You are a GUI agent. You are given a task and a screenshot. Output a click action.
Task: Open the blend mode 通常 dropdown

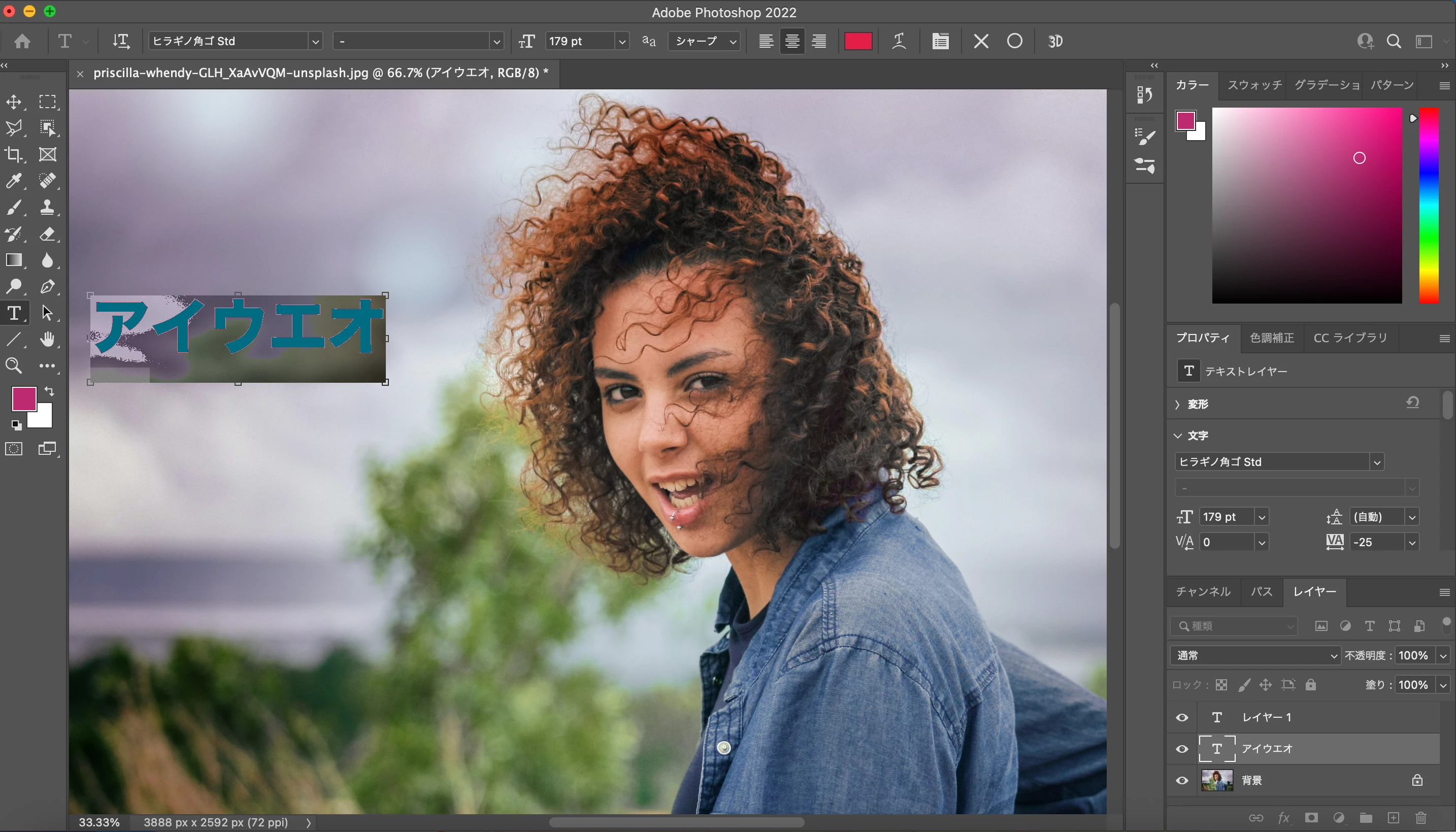pyautogui.click(x=1255, y=655)
